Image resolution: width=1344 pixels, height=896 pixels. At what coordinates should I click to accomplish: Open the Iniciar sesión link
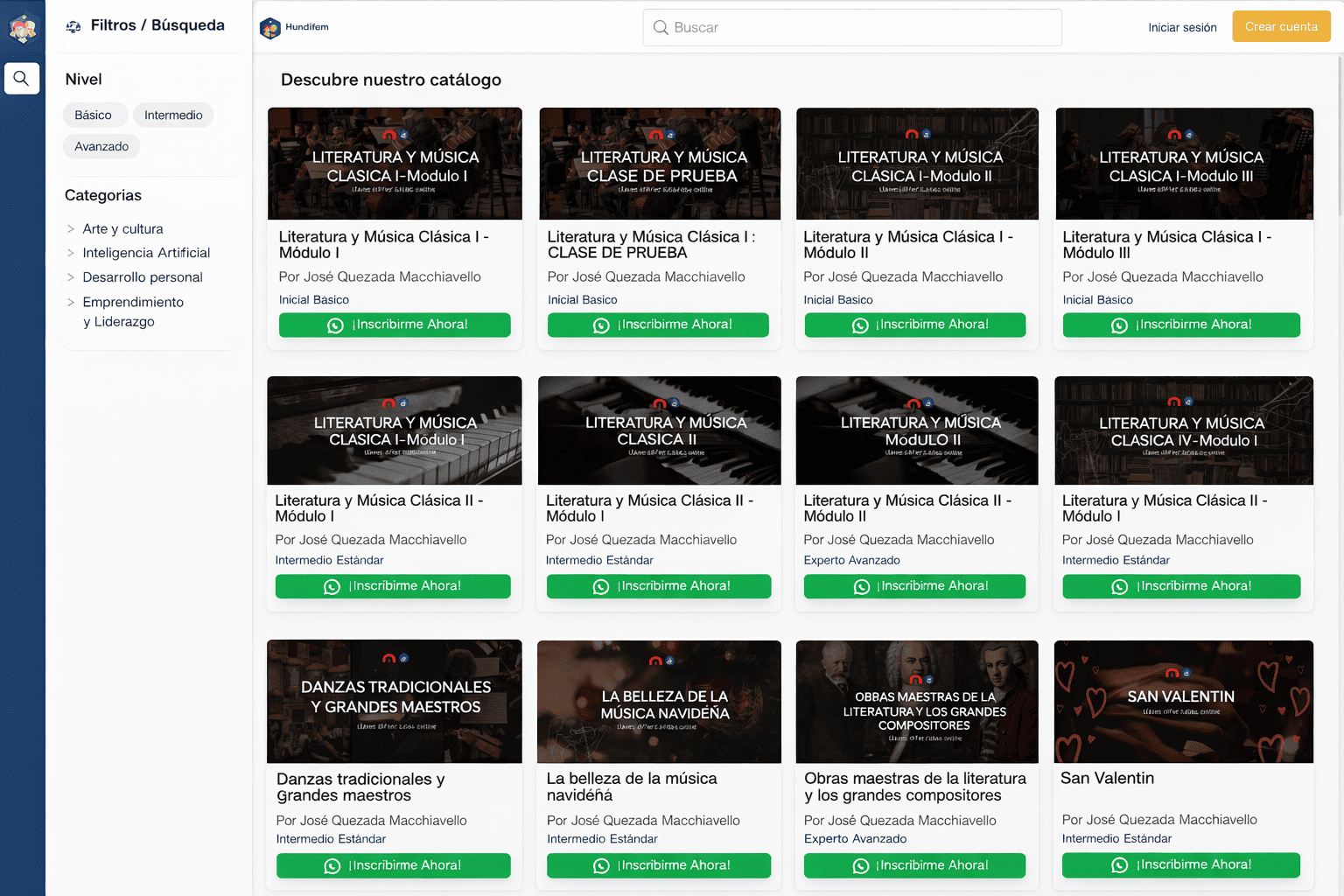point(1182,28)
